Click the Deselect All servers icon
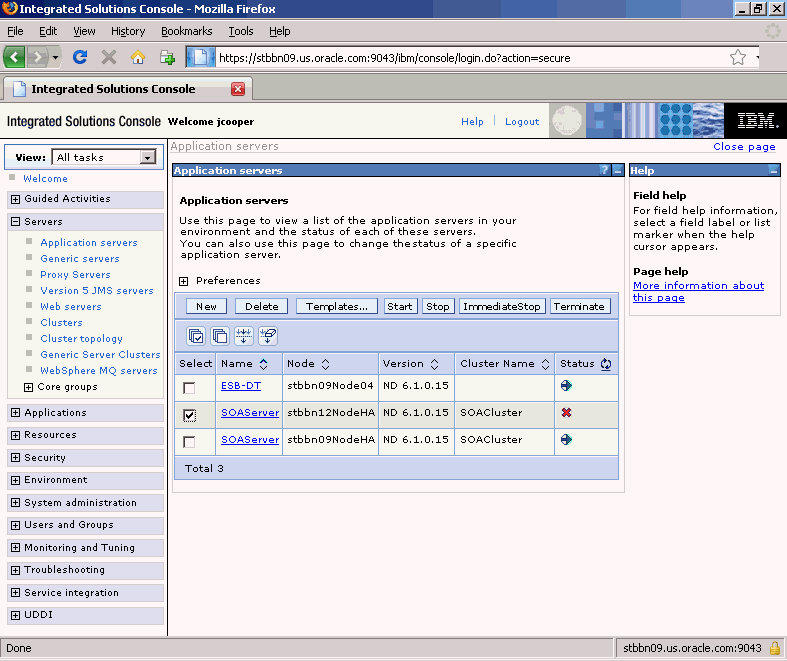This screenshot has width=787, height=661. [220, 336]
